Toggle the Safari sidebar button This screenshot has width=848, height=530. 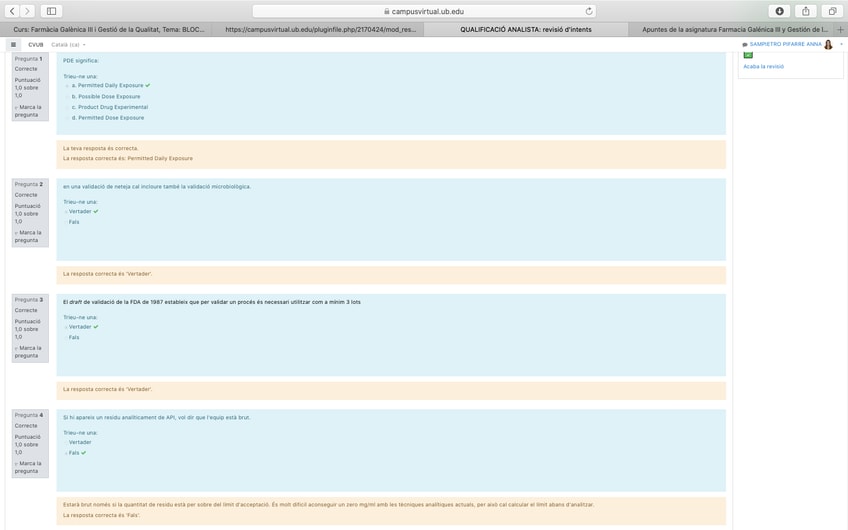[x=51, y=11]
